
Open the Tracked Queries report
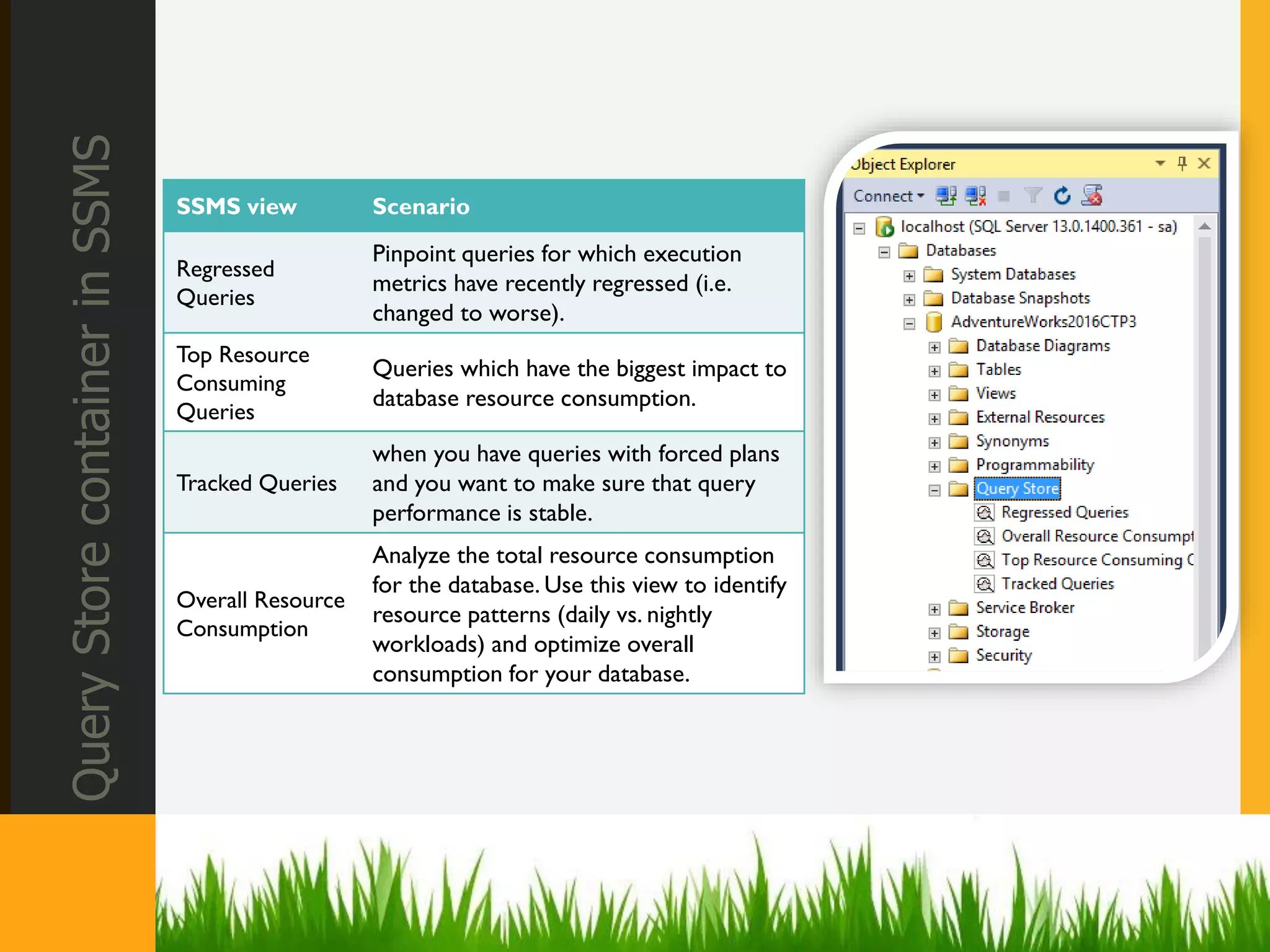[x=1057, y=584]
